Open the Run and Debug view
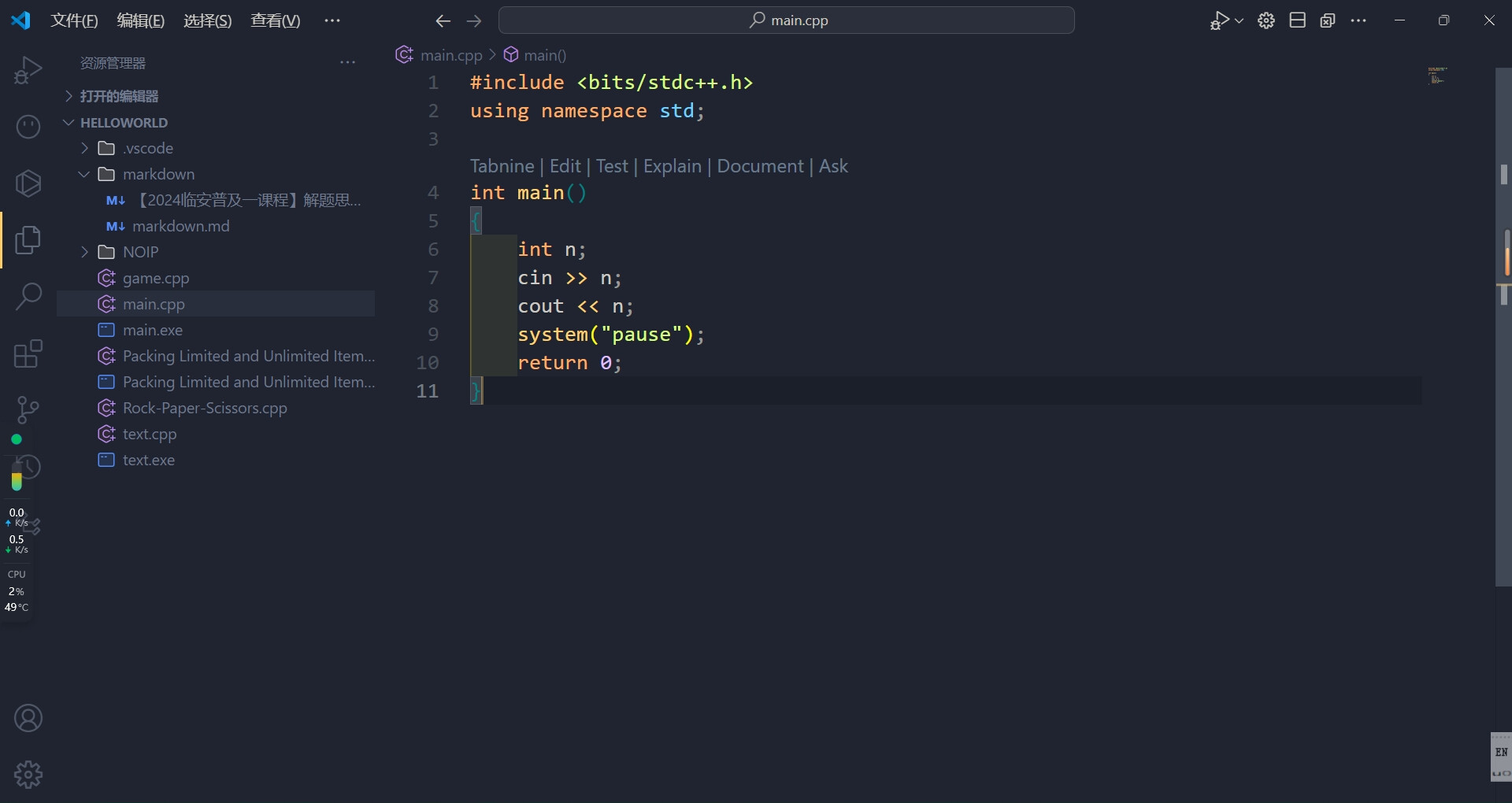The image size is (1512, 803). tap(28, 70)
